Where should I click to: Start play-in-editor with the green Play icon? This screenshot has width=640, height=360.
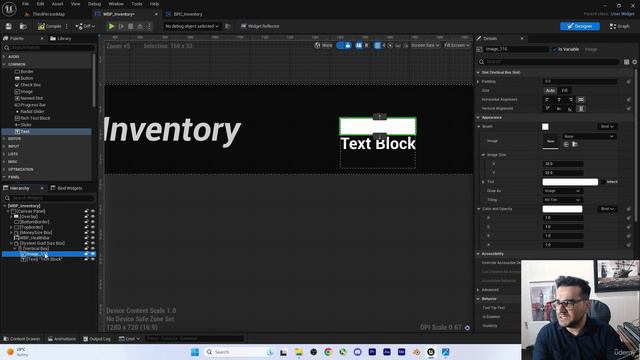(111, 26)
